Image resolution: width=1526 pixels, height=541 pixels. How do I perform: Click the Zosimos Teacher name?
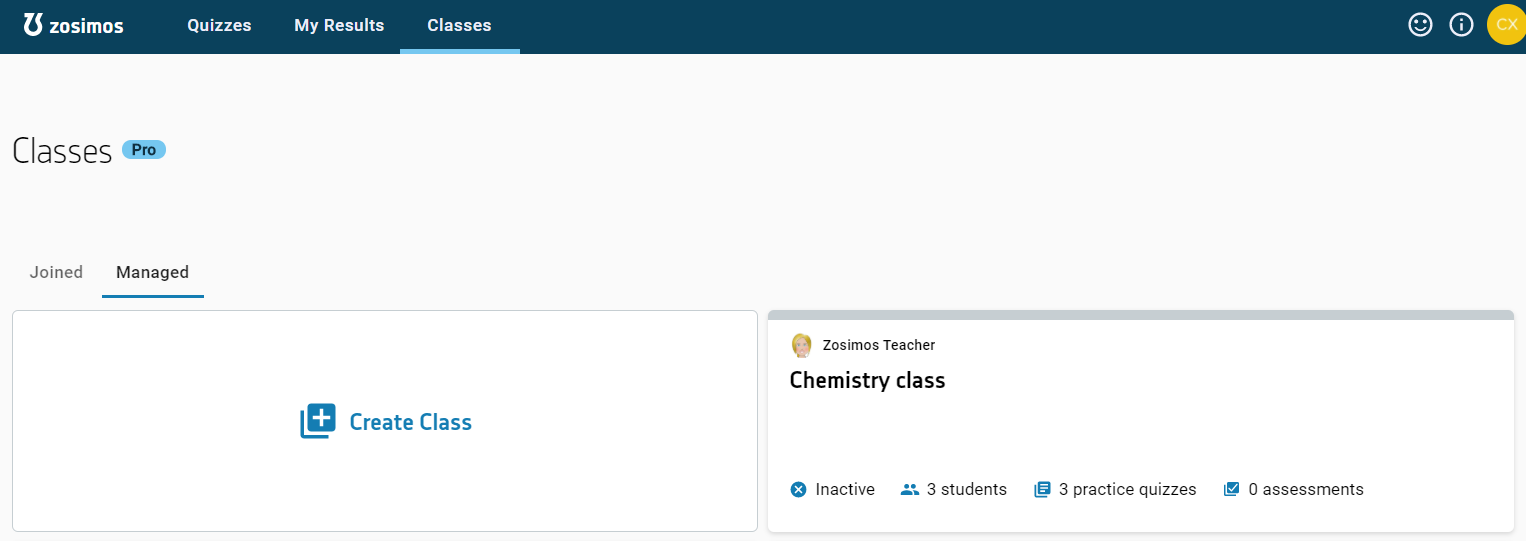pyautogui.click(x=878, y=345)
